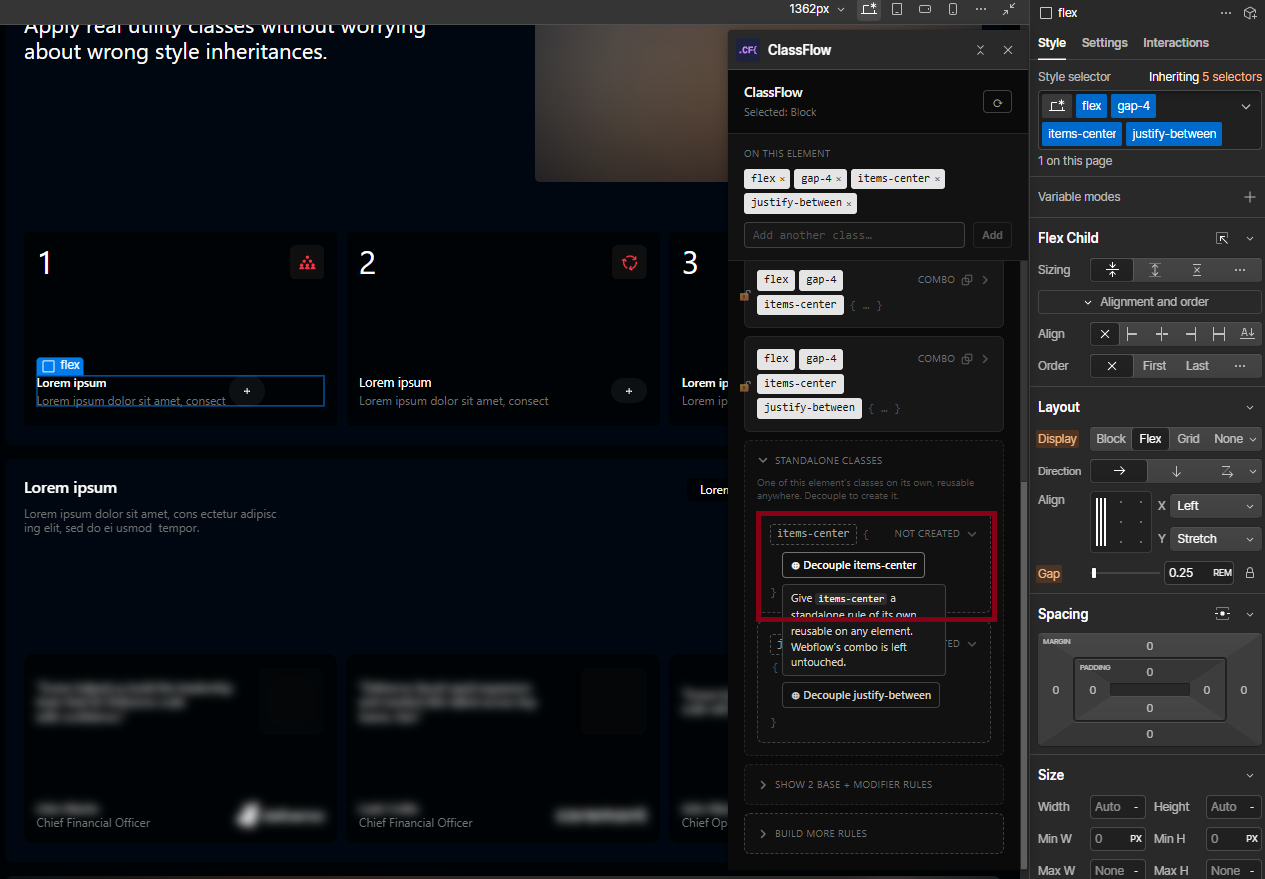Image resolution: width=1265 pixels, height=879 pixels.
Task: Select the Style tab
Action: [1052, 43]
